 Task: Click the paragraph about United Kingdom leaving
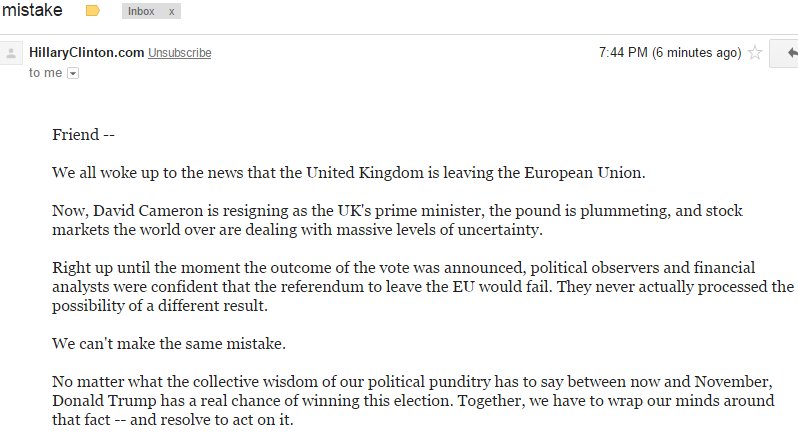coord(349,172)
